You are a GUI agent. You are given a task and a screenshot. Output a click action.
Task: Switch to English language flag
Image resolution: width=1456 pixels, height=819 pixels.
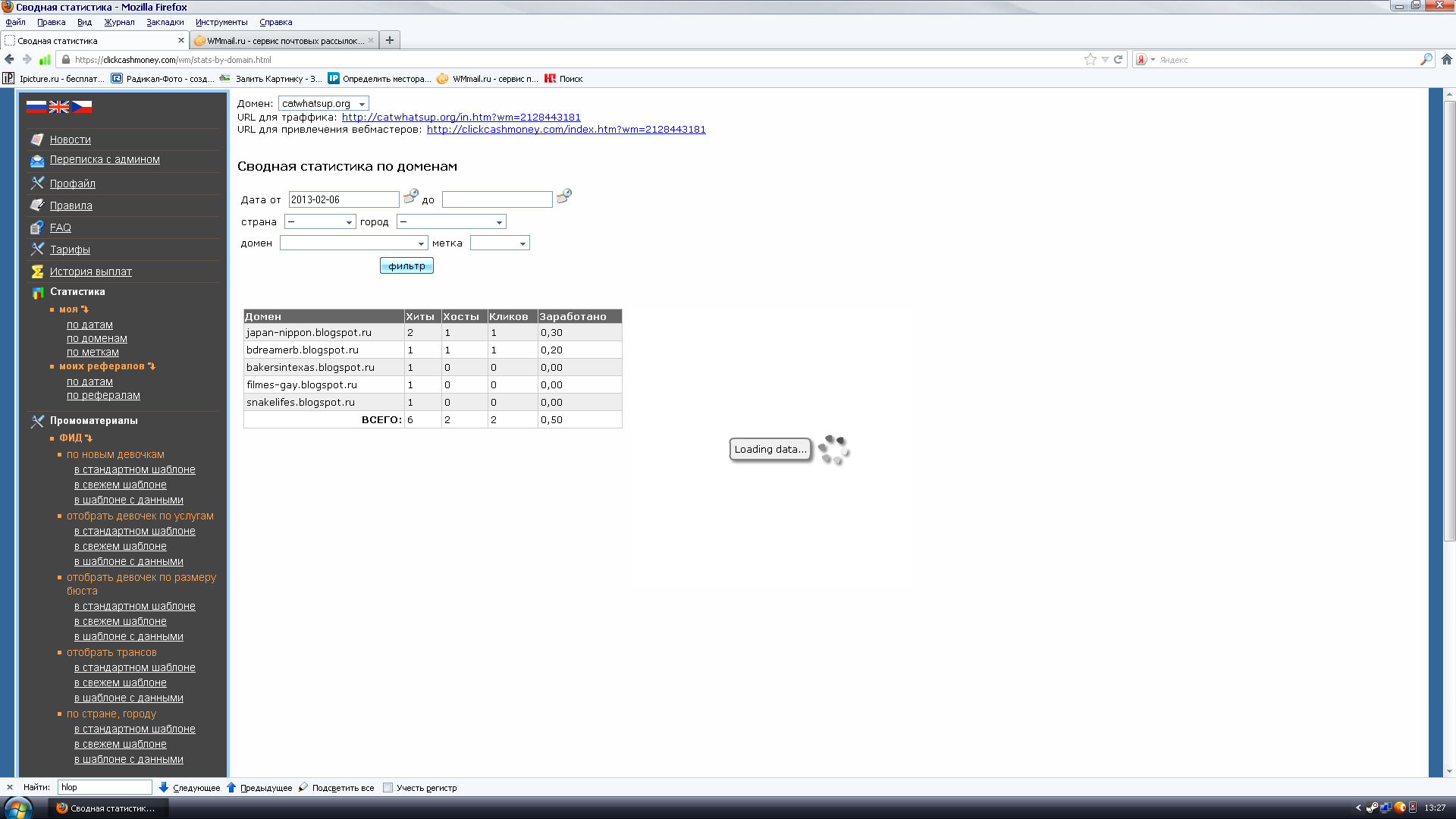59,107
